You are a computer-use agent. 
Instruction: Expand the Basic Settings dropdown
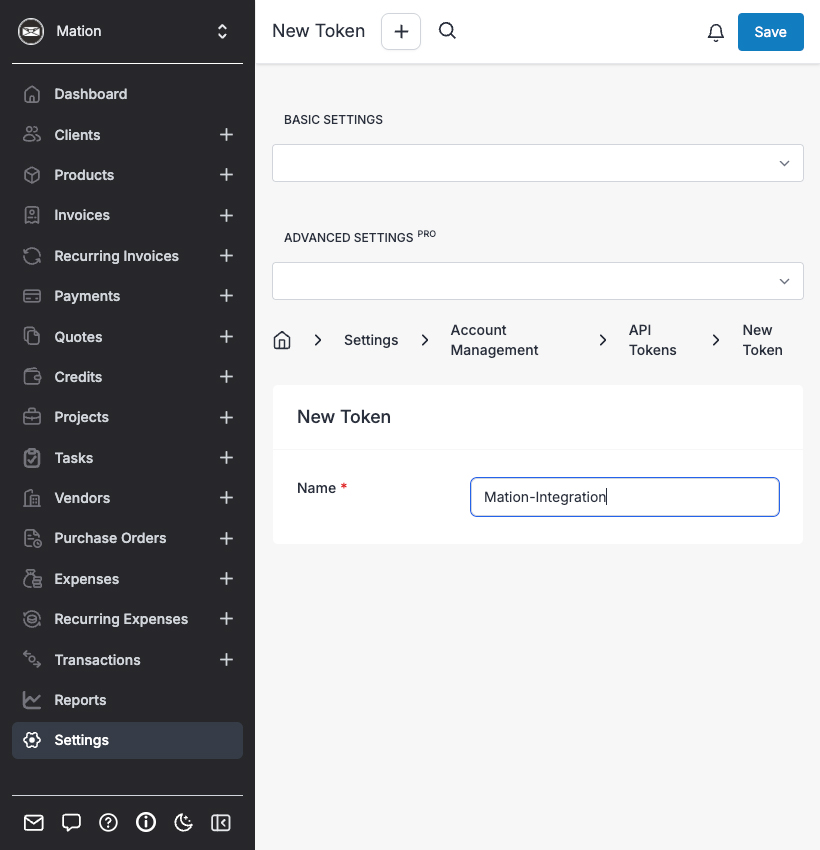[538, 163]
